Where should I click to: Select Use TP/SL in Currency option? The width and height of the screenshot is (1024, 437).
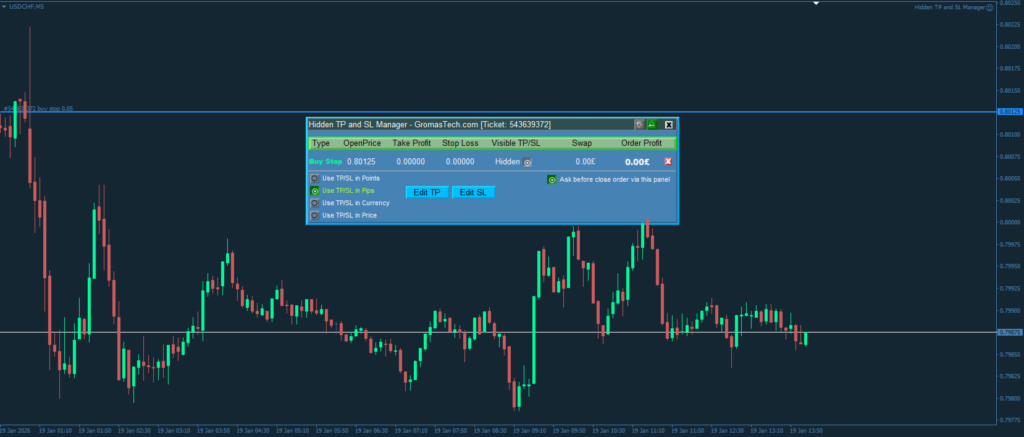(x=315, y=203)
